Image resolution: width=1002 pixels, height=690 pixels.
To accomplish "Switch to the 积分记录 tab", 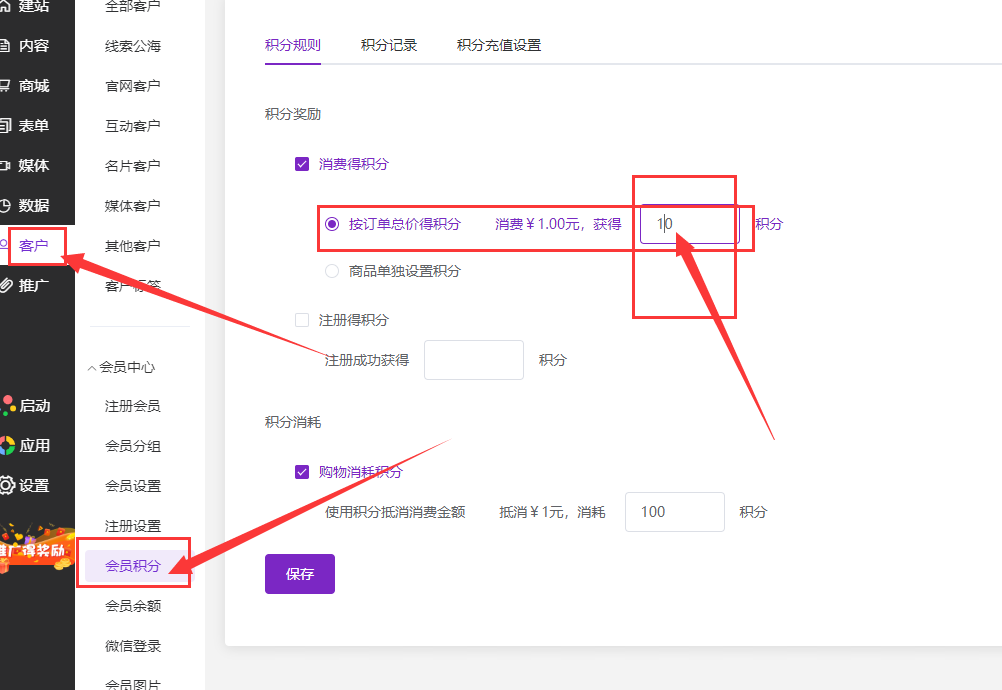I will pos(389,45).
